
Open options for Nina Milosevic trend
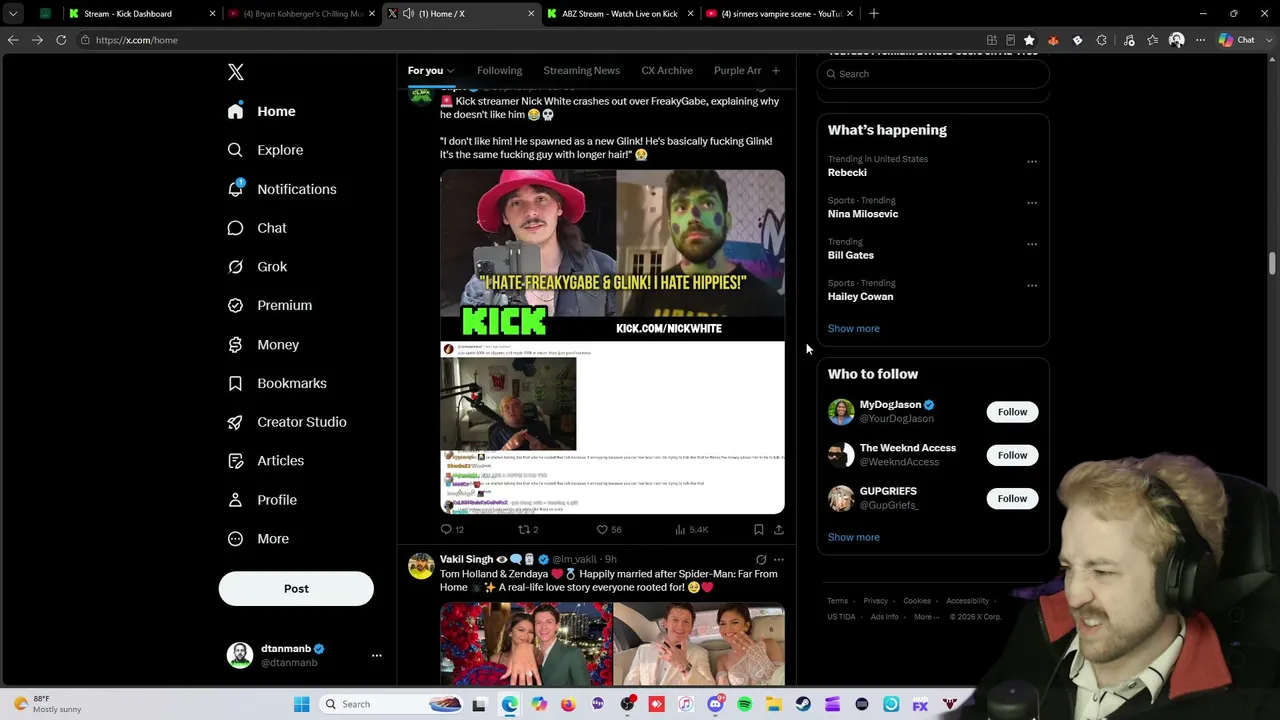click(x=1032, y=203)
